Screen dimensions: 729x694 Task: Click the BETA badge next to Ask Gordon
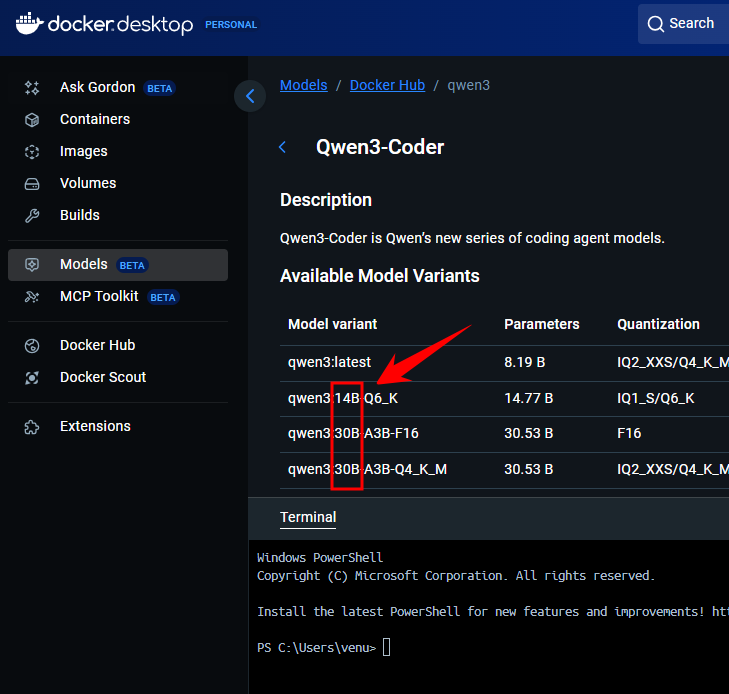pos(159,88)
